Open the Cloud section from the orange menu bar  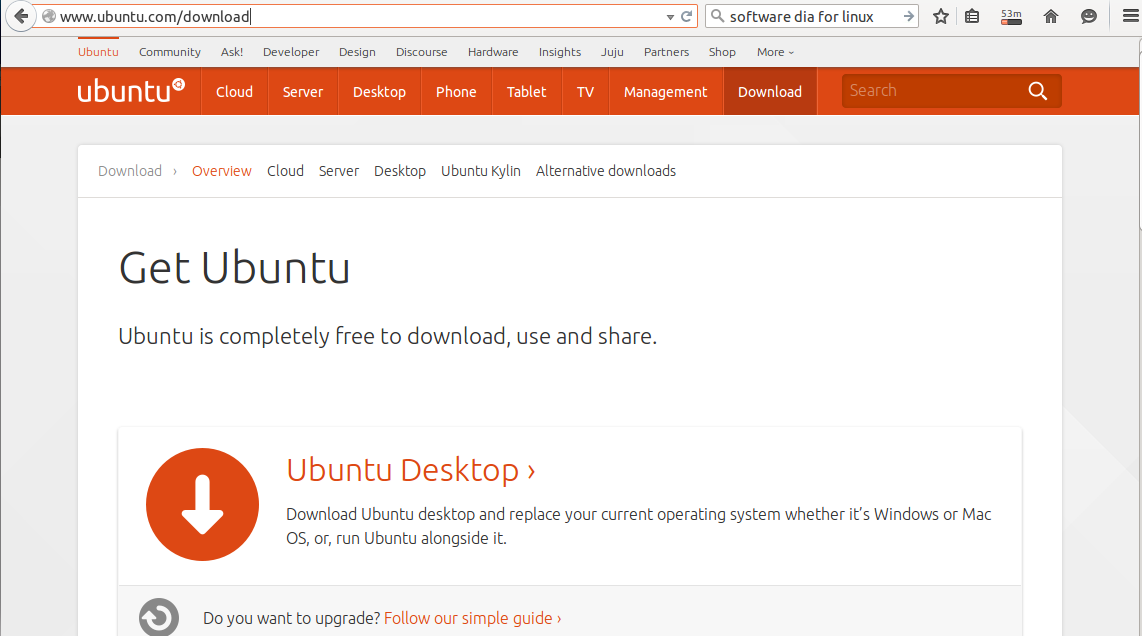[234, 91]
